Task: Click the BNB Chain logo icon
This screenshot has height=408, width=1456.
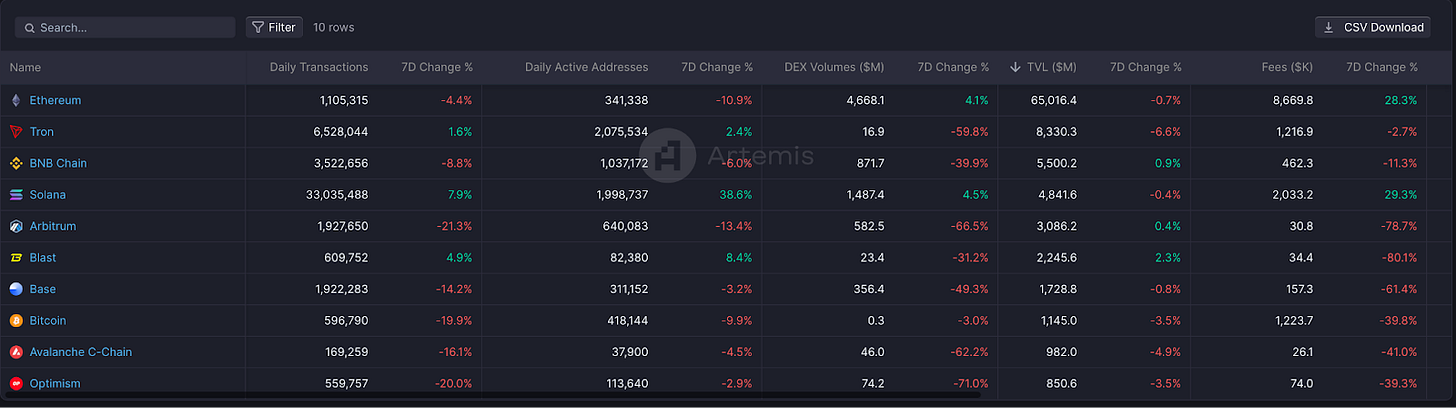Action: (16, 163)
